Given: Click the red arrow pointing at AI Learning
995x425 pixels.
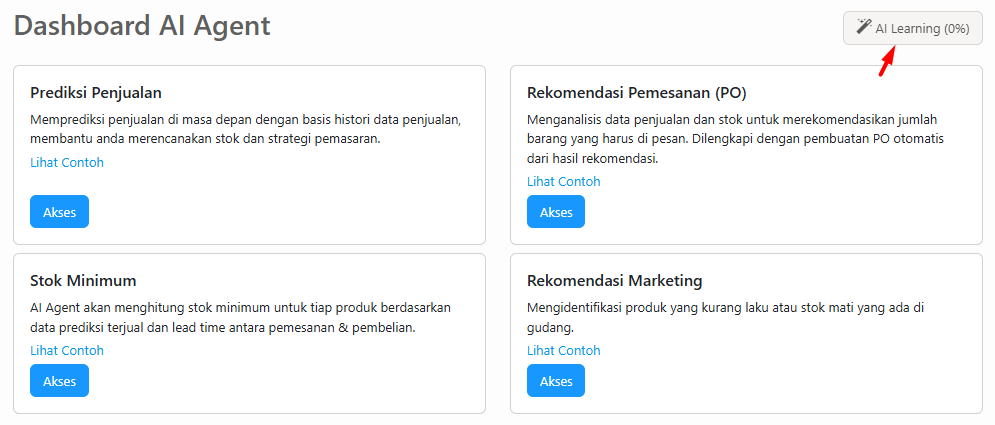Looking at the screenshot, I should [886, 61].
